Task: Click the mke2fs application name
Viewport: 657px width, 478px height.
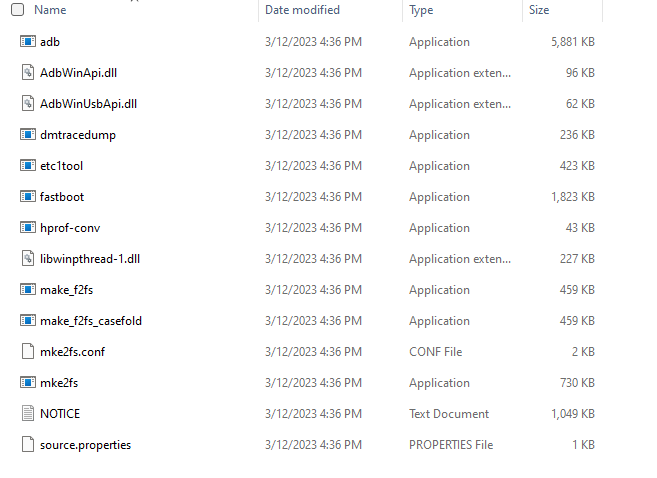Action: 61,383
